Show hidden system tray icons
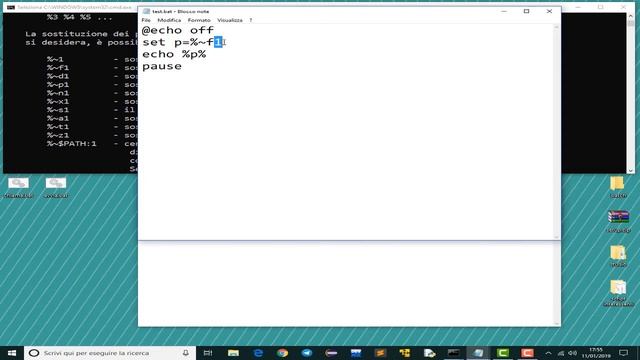 click(548, 353)
